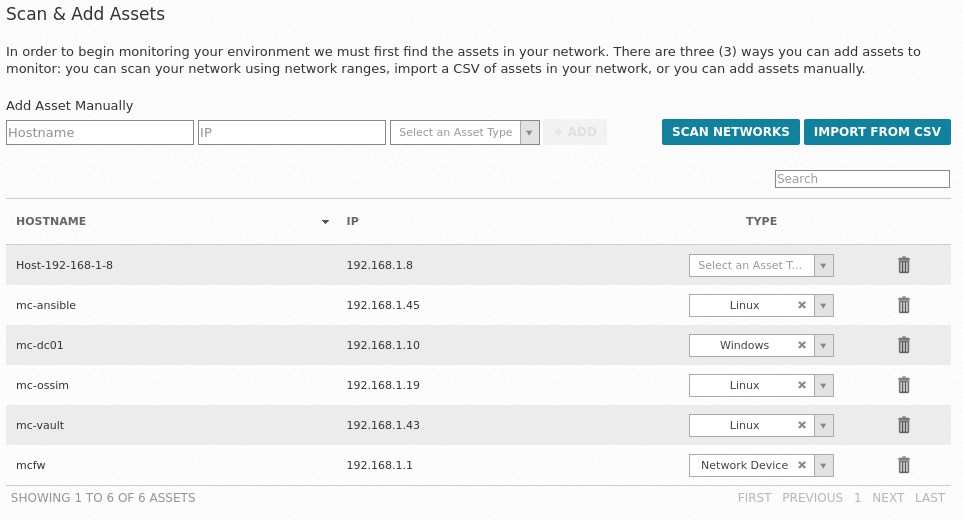Go to the Next page of assets
Image resolution: width=963 pixels, height=520 pixels.
click(887, 497)
